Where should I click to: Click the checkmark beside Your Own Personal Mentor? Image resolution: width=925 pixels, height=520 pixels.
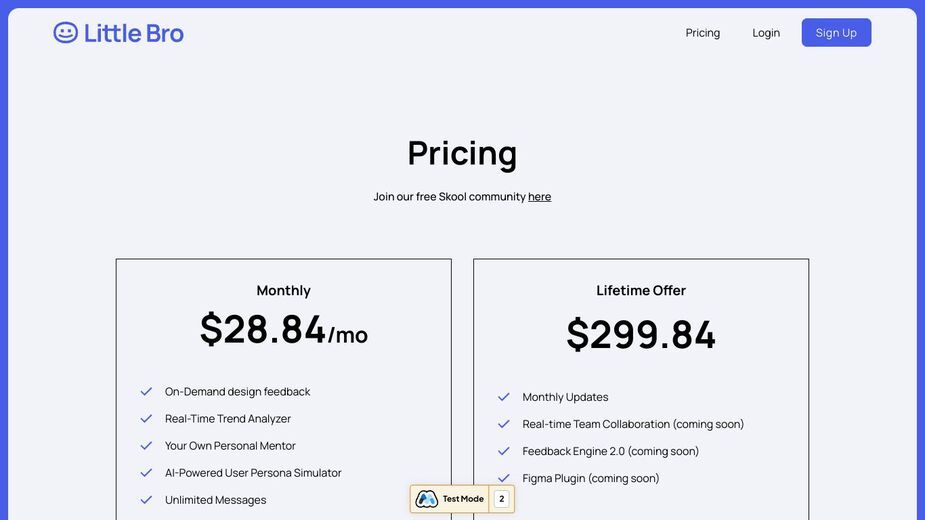pos(146,446)
